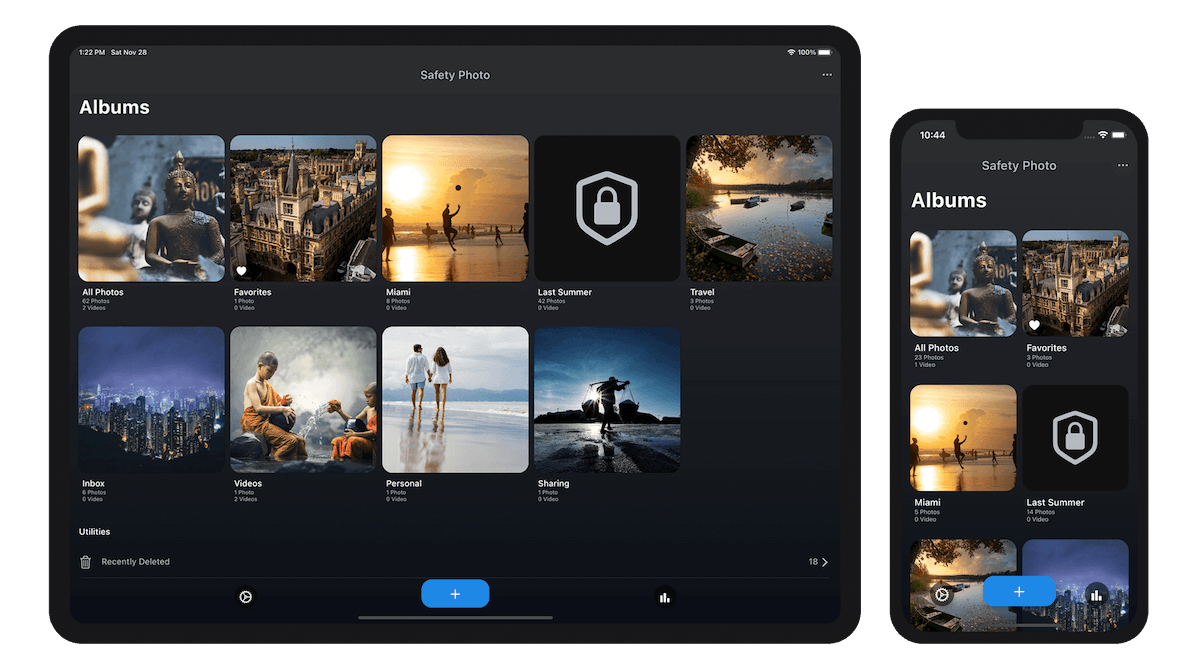This screenshot has width=1200, height=660.
Task: Open the statistics bar-chart icon
Action: tap(665, 596)
